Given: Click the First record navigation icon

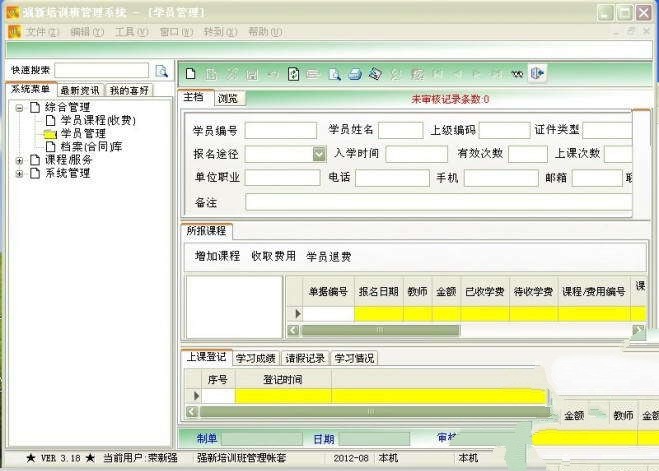Looking at the screenshot, I should click(x=438, y=74).
